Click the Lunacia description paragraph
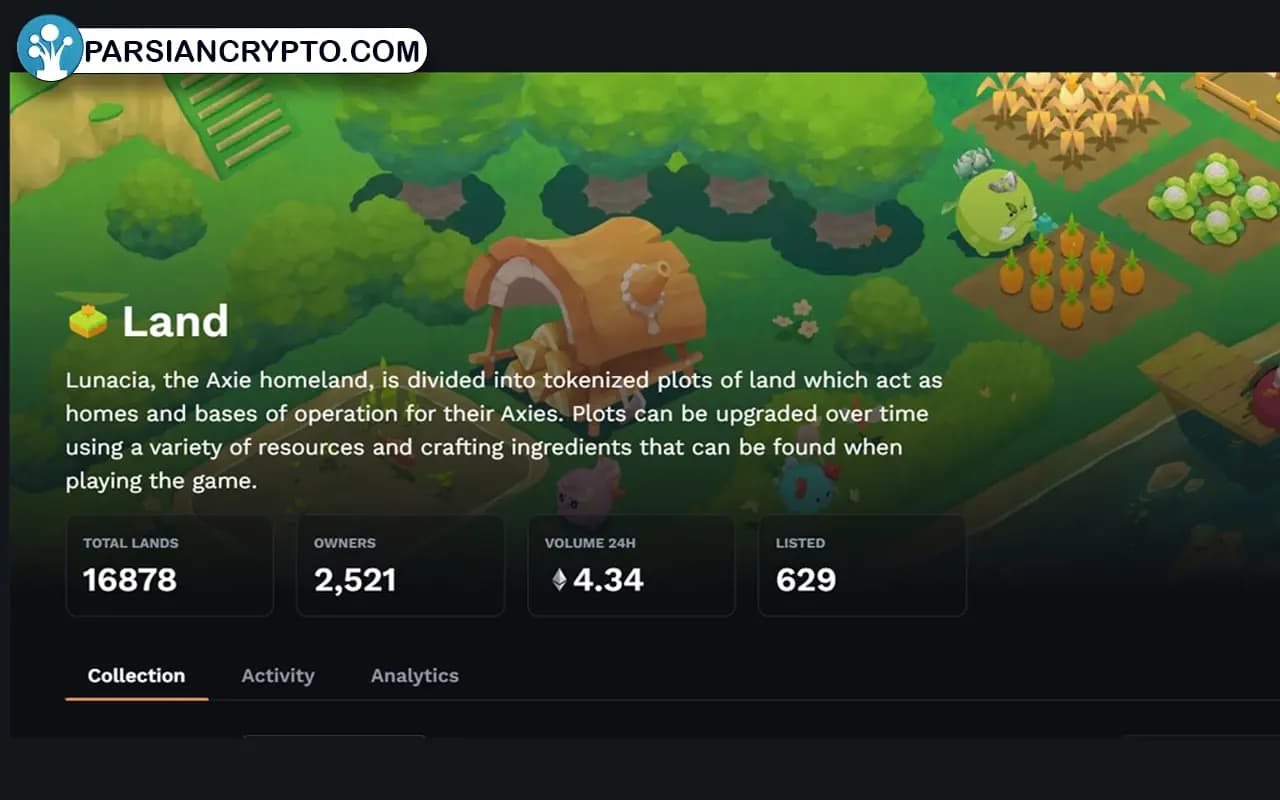The height and width of the screenshot is (800, 1280). [504, 431]
